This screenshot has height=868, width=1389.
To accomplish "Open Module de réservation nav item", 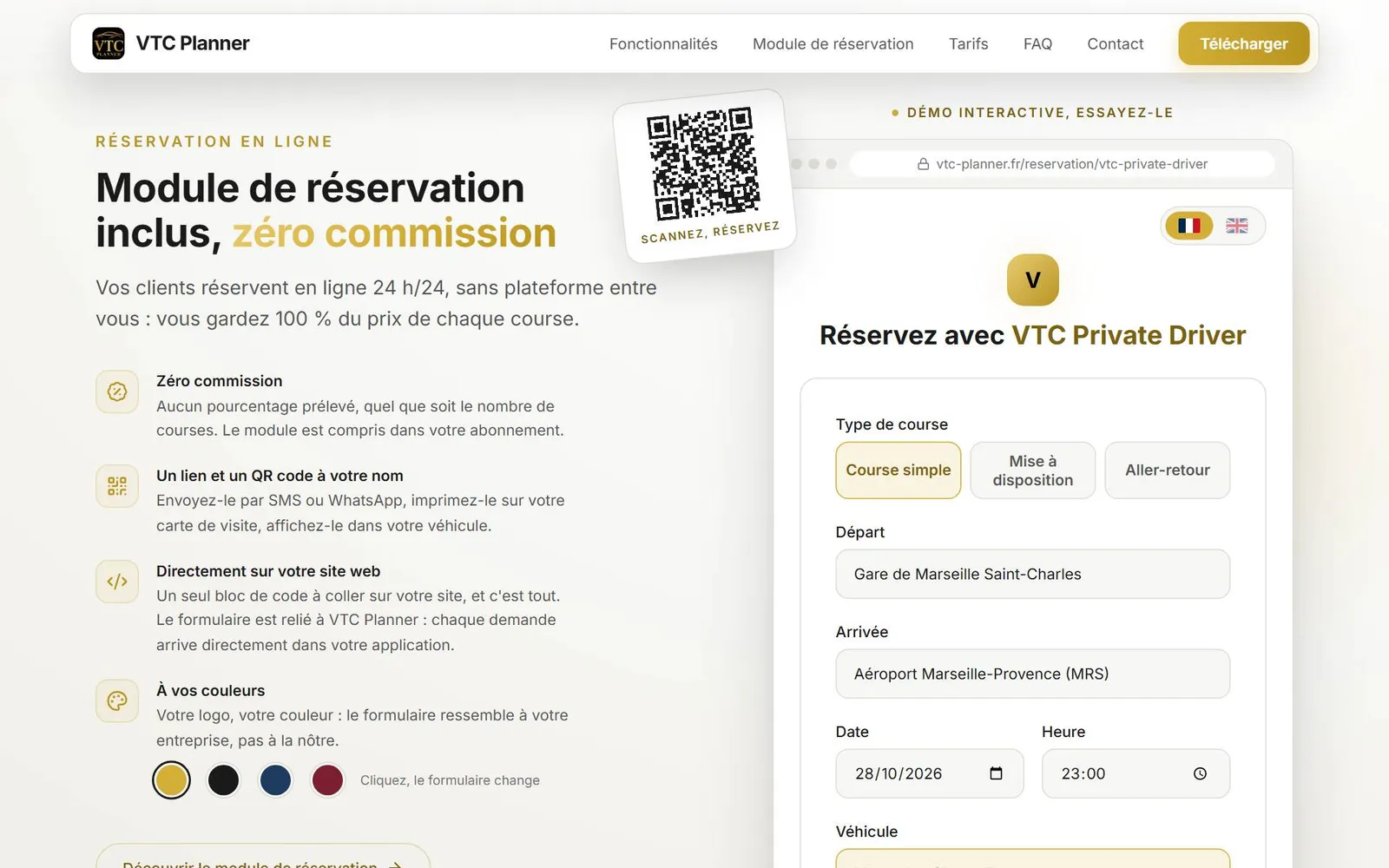I will pyautogui.click(x=833, y=43).
